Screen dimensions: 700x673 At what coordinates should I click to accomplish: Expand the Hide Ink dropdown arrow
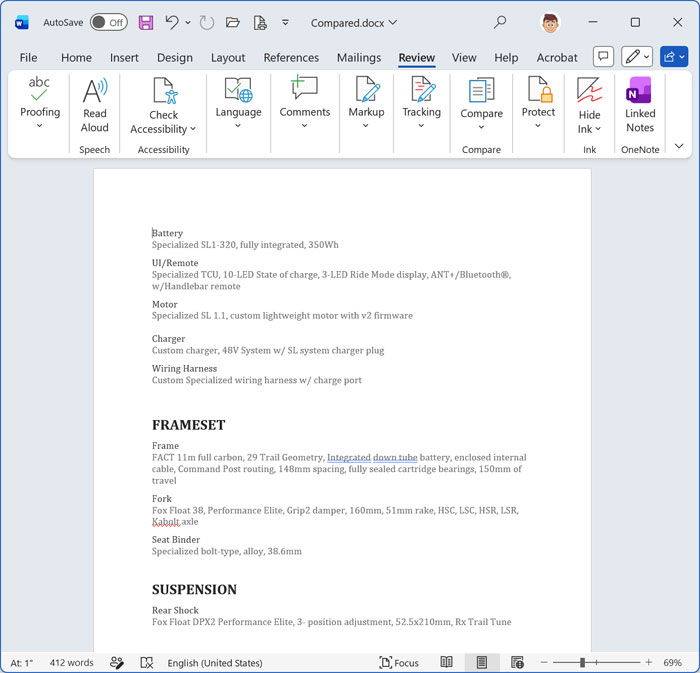click(598, 129)
